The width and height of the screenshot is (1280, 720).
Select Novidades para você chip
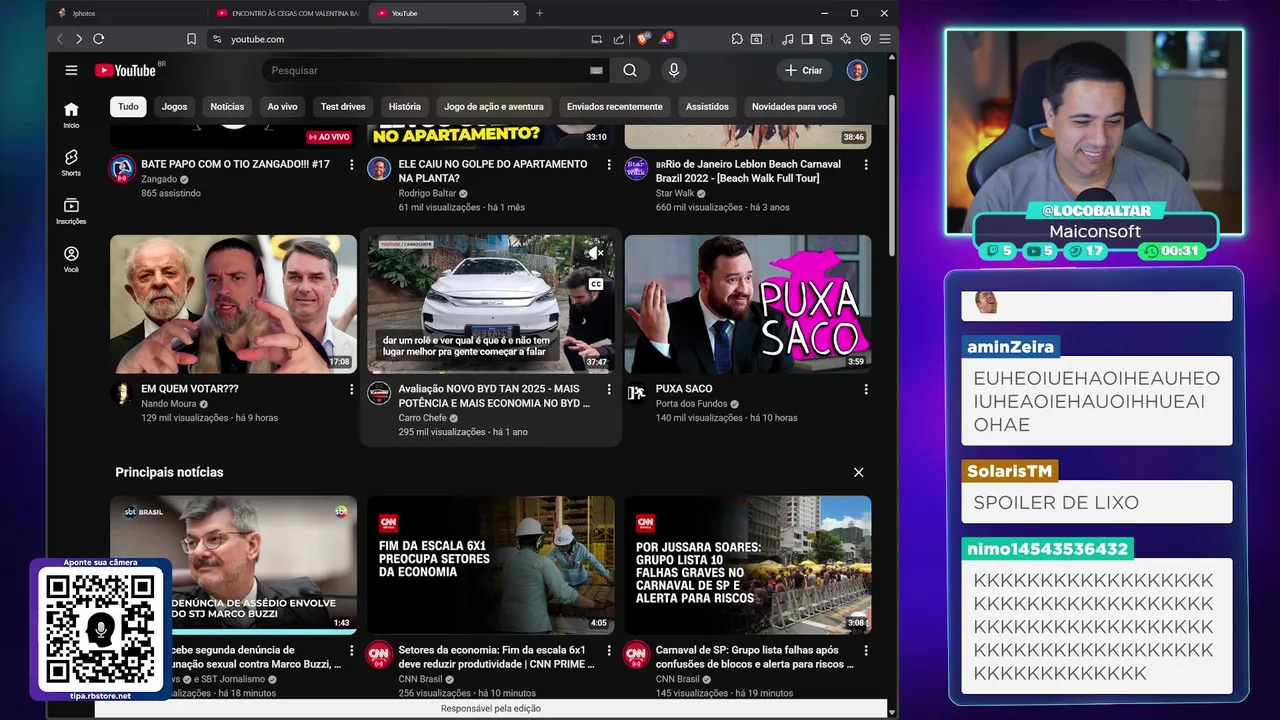794,106
